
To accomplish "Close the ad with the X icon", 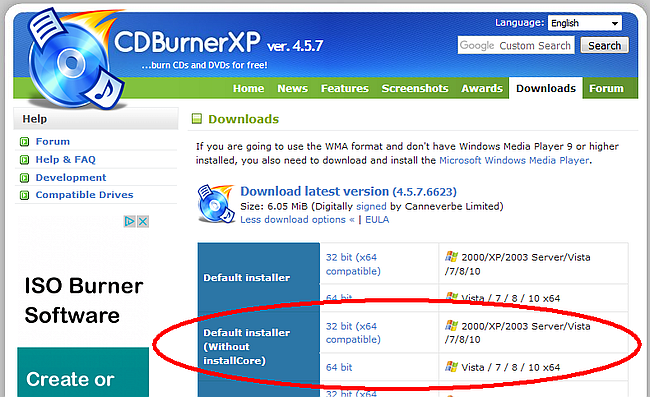I will (x=143, y=221).
